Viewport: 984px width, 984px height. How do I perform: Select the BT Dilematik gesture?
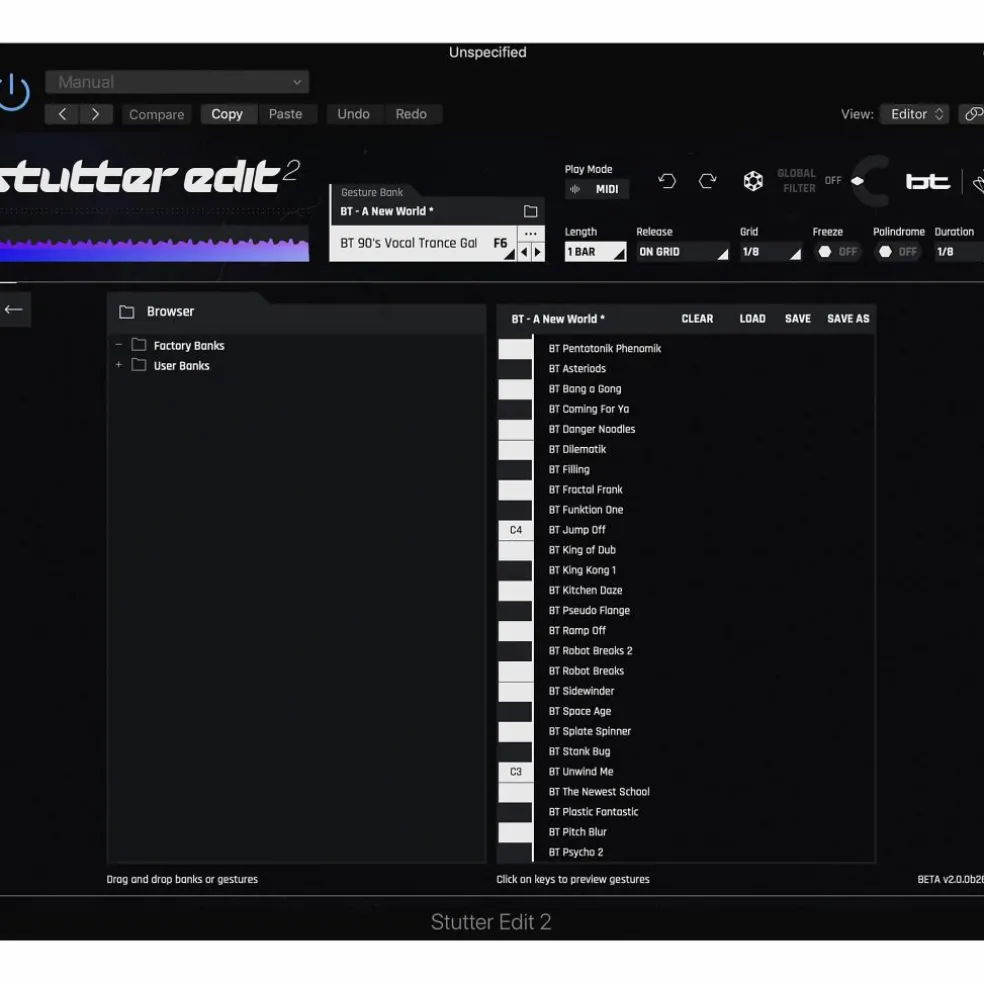[577, 449]
